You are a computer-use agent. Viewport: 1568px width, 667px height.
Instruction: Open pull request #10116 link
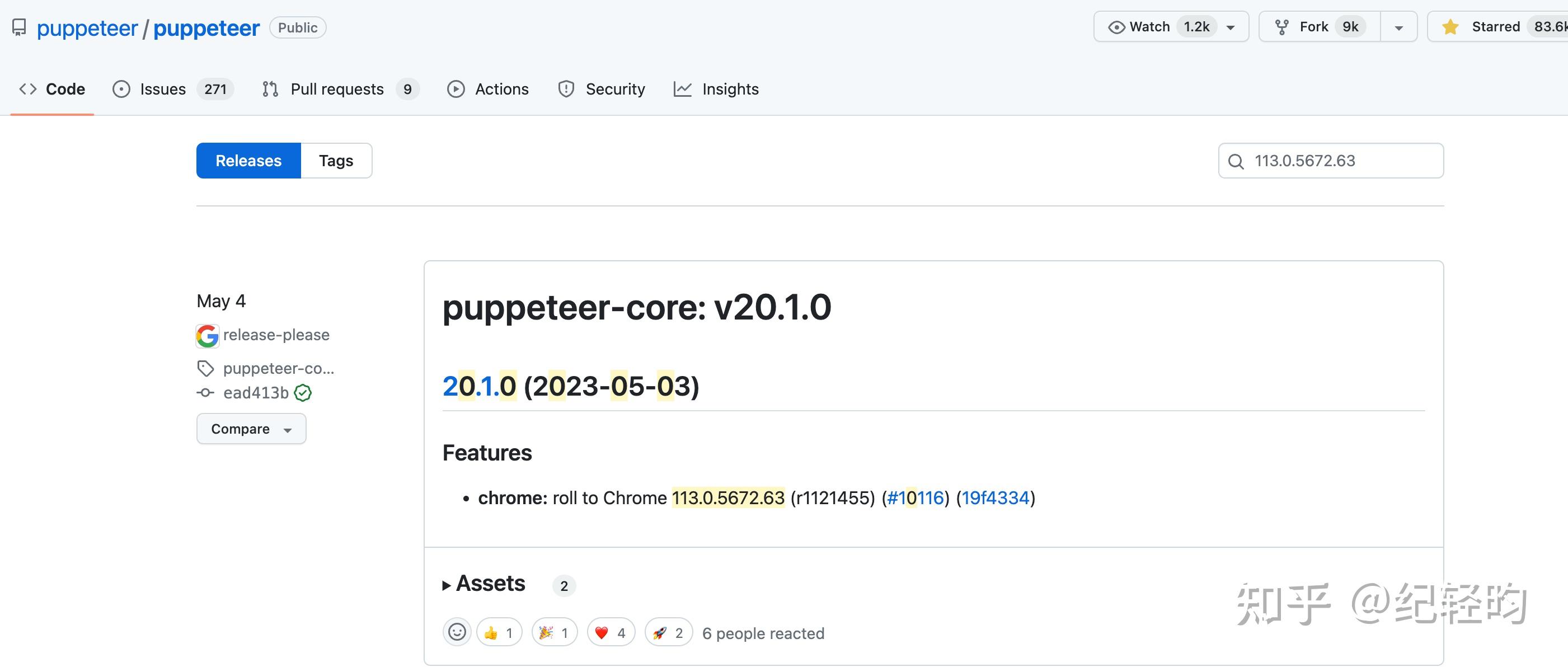click(915, 498)
